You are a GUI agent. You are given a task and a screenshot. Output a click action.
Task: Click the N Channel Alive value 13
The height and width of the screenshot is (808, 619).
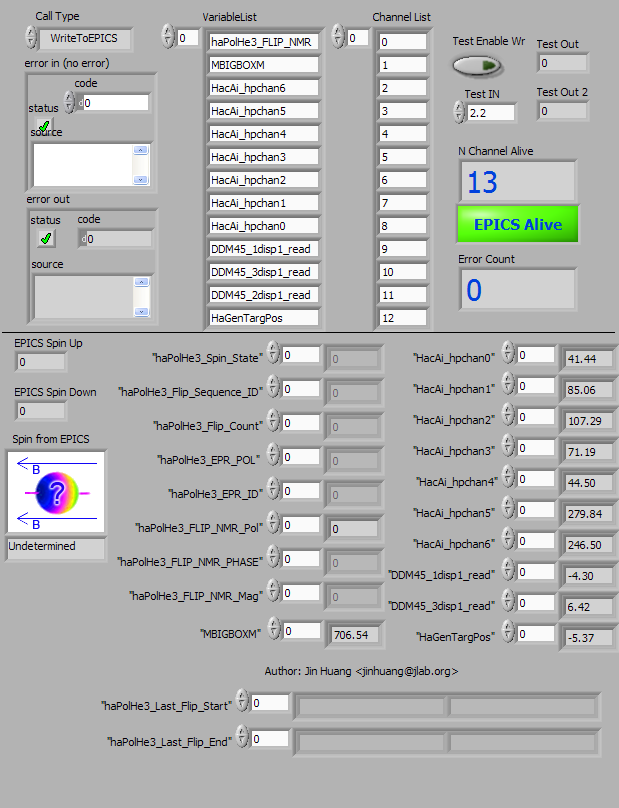point(517,181)
